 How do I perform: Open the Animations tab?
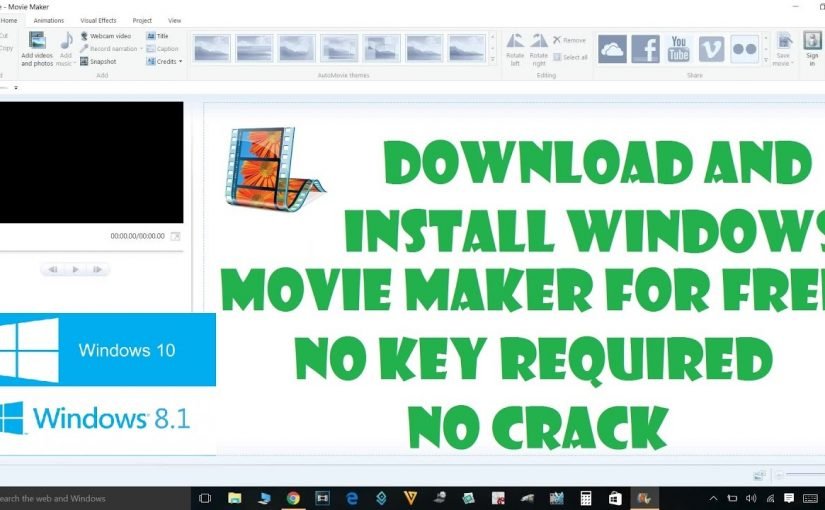(x=48, y=21)
